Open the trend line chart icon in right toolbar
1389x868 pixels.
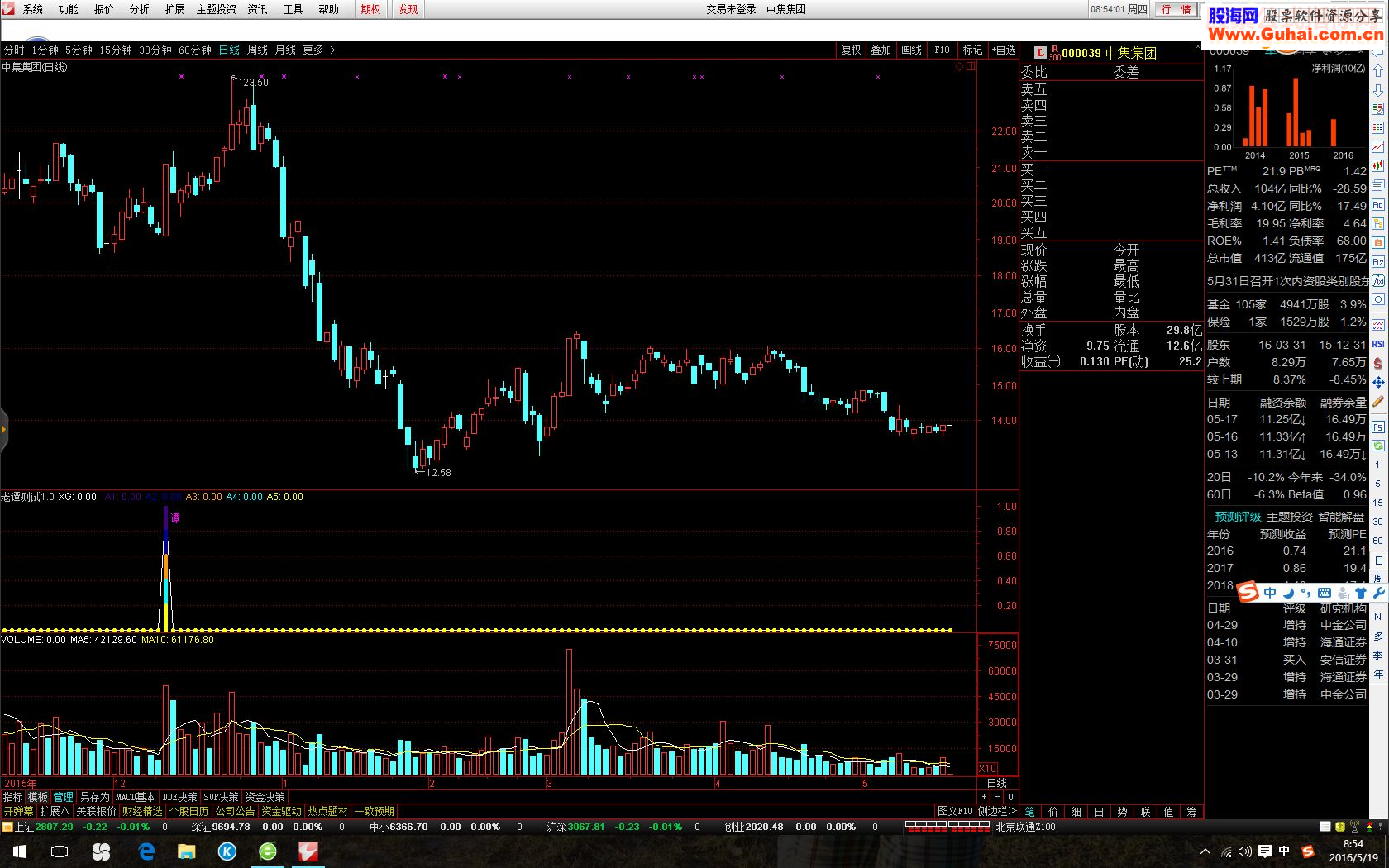pos(1378,146)
